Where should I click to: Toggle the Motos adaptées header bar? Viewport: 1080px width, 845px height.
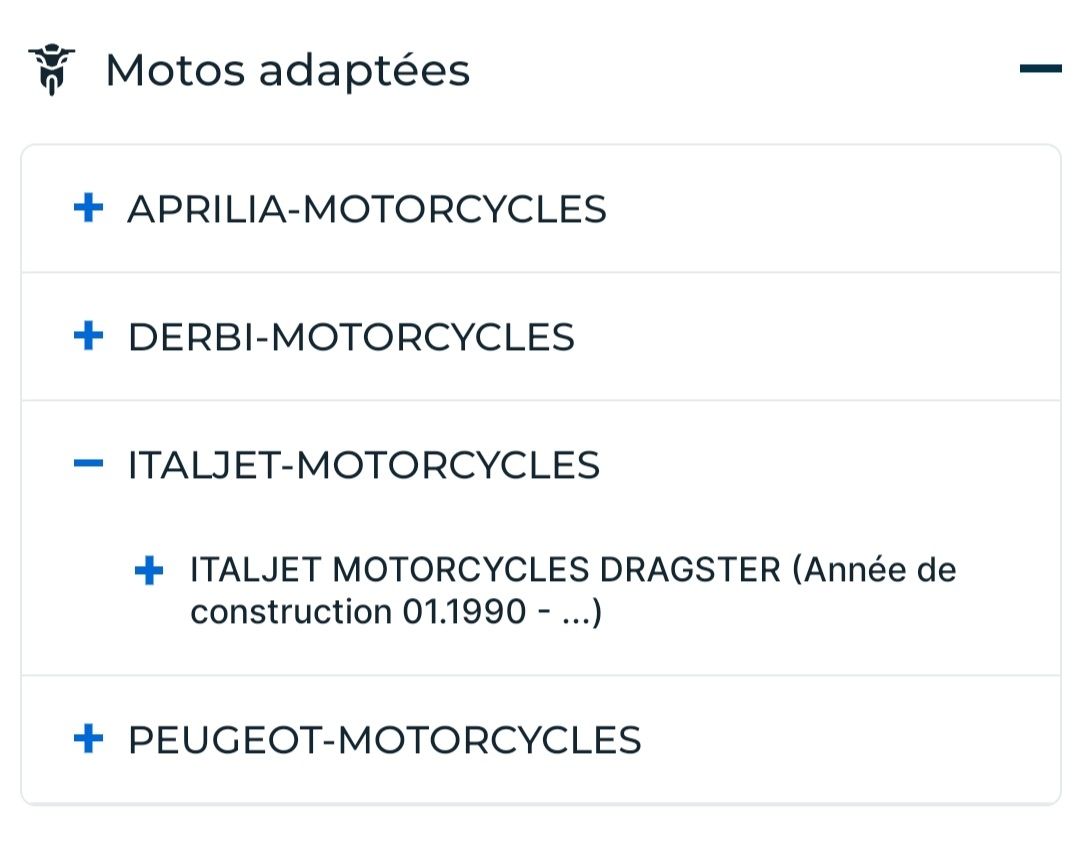tap(740, 70)
